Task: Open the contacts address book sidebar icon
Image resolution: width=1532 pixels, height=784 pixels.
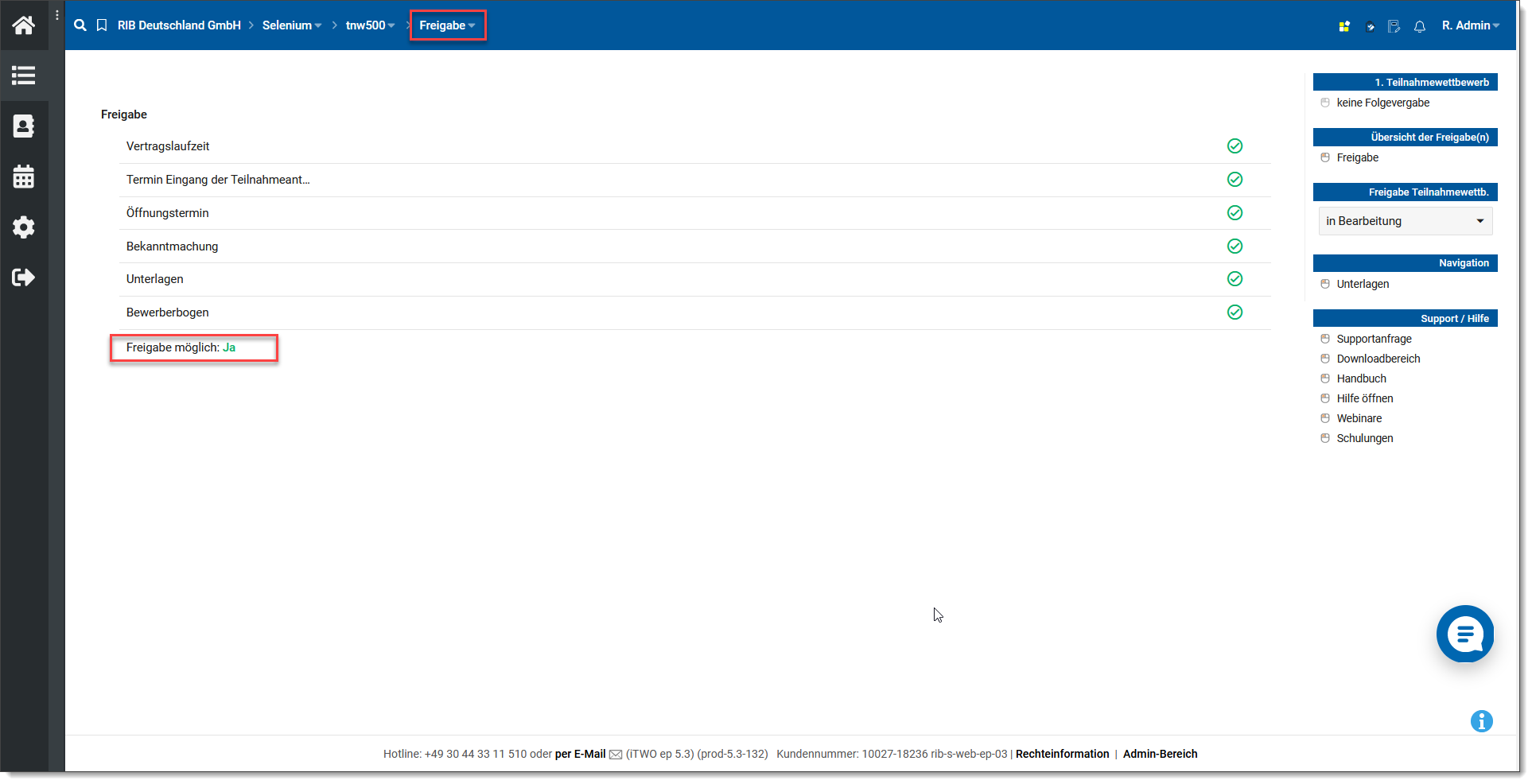Action: coord(24,126)
